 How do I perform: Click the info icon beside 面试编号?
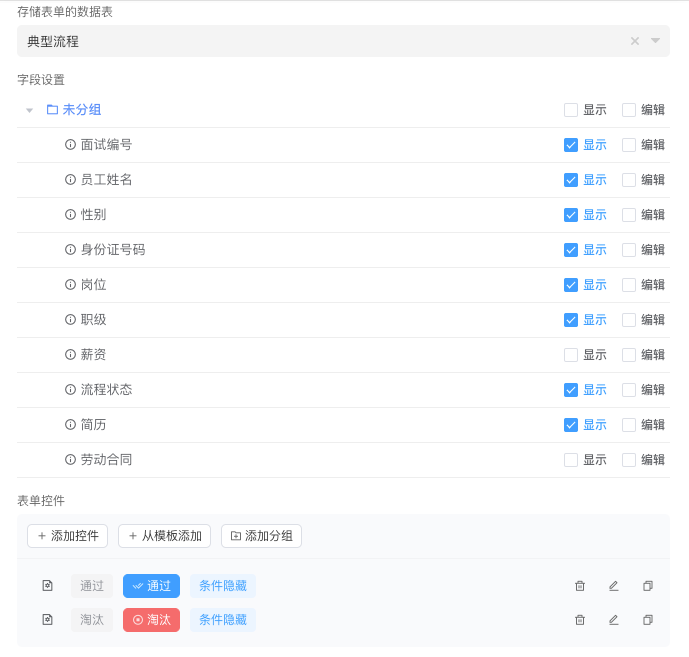[x=71, y=145]
